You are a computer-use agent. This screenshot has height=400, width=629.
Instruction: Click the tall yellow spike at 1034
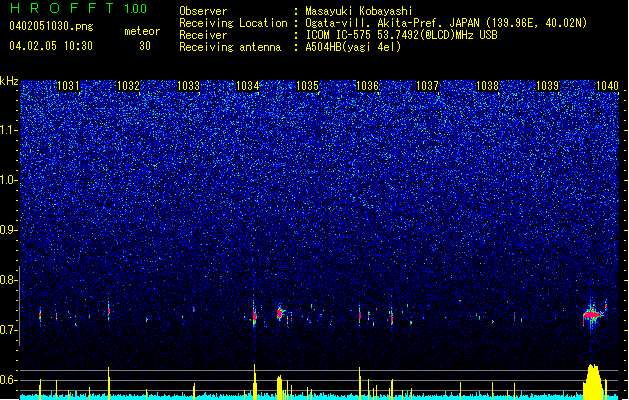(255, 382)
